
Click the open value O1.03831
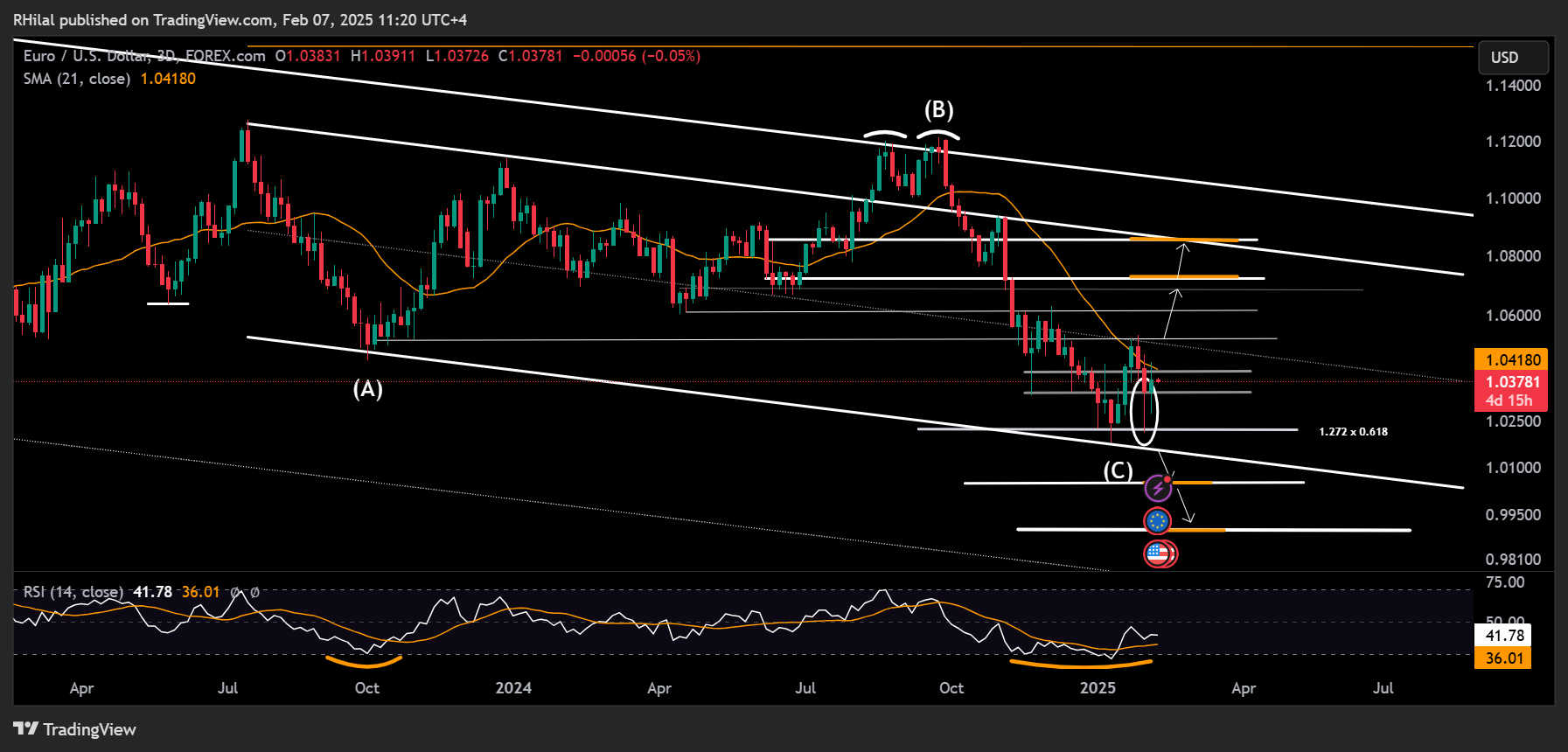coord(308,56)
